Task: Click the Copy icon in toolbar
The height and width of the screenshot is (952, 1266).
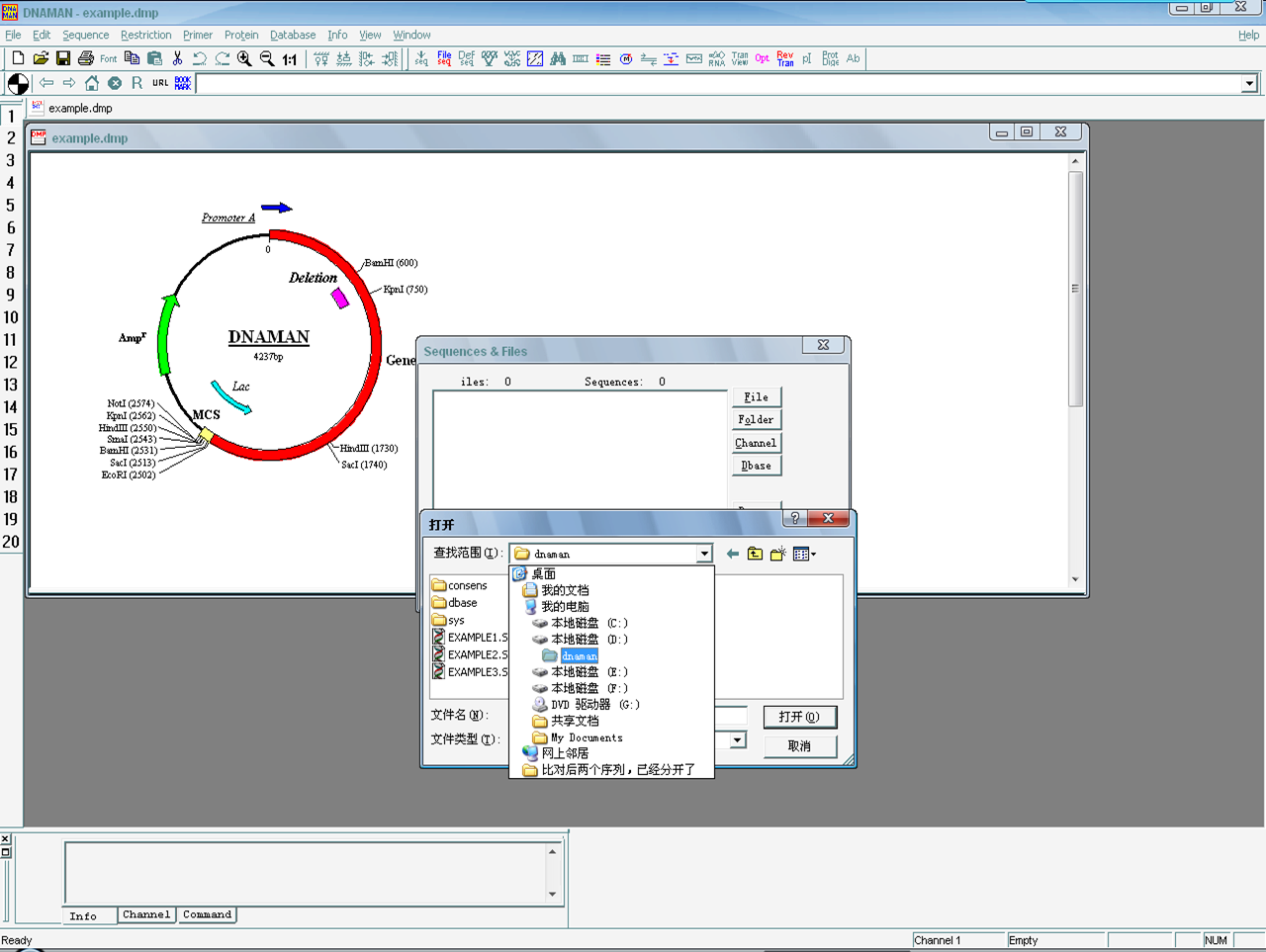Action: [132, 58]
